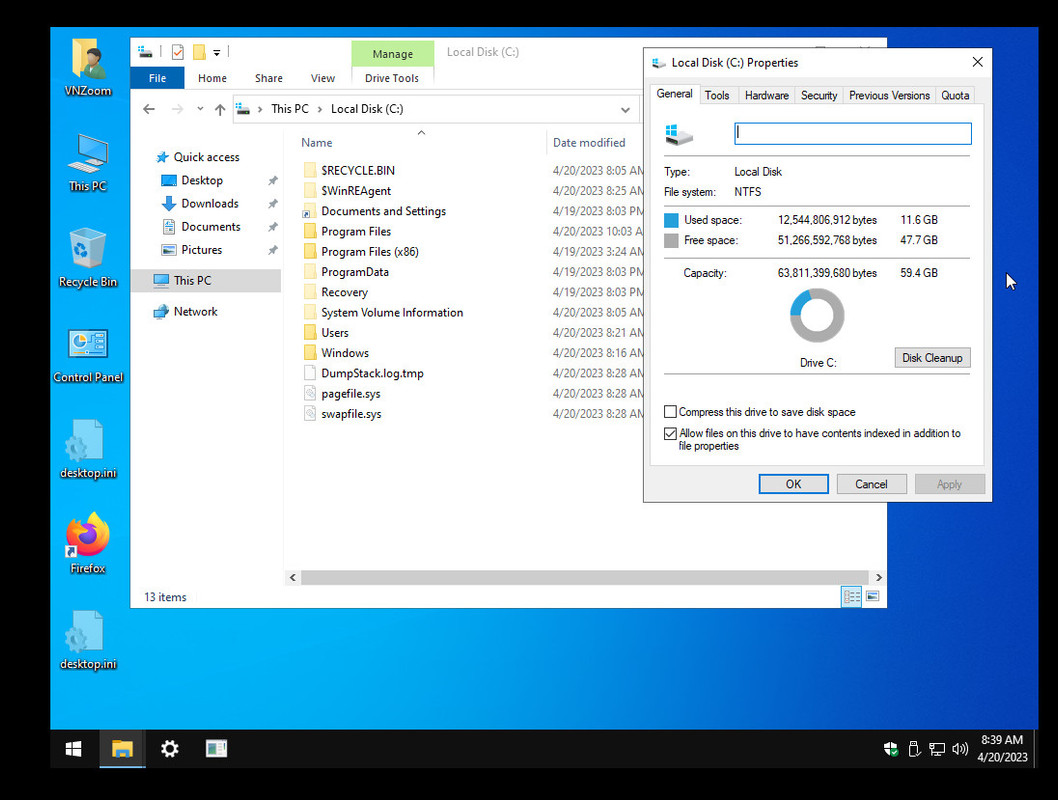Open the File ribbon tab
Screen dimensions: 1058x800
(157, 78)
